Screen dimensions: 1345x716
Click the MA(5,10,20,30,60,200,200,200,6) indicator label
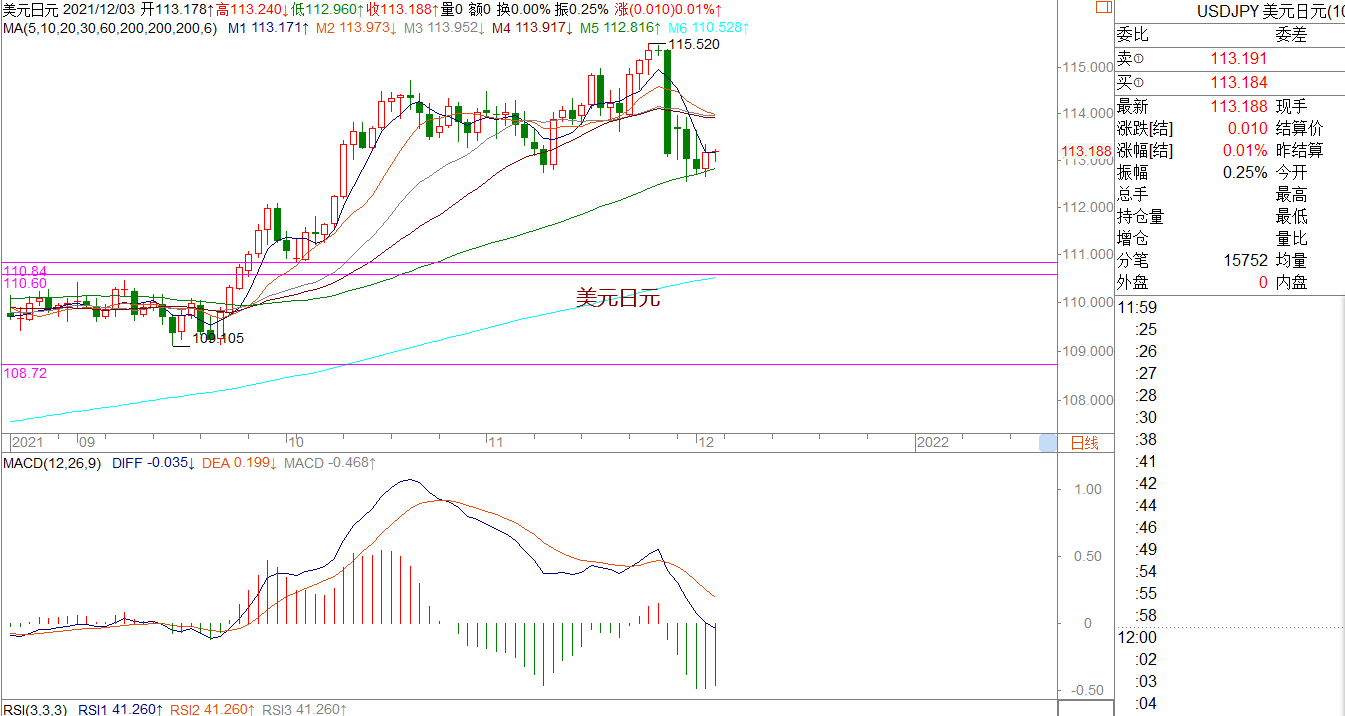click(x=109, y=27)
